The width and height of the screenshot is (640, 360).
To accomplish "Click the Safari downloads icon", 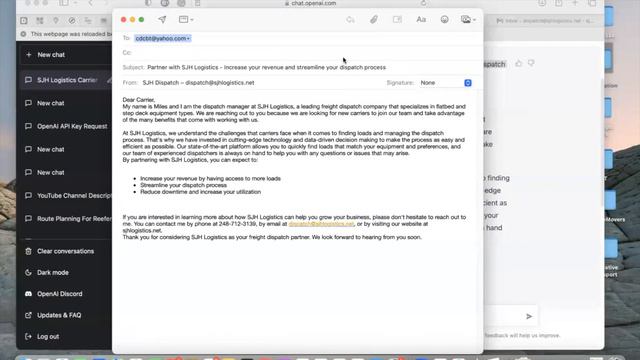I will 542,3.
